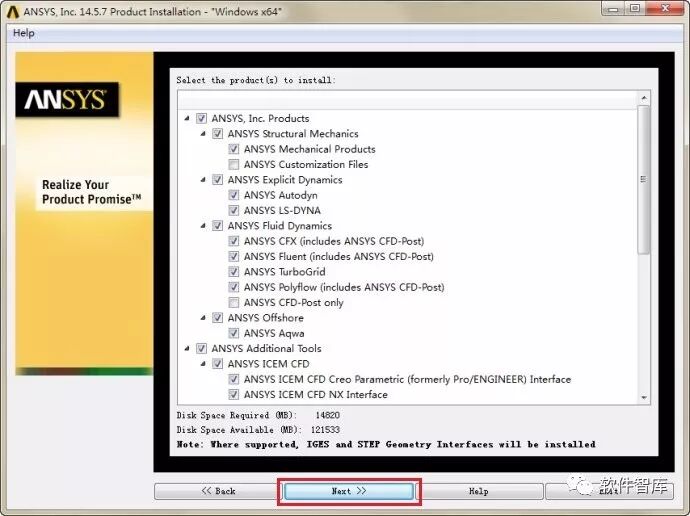Collapse ANSYS ICEM CFD node

click(203, 364)
